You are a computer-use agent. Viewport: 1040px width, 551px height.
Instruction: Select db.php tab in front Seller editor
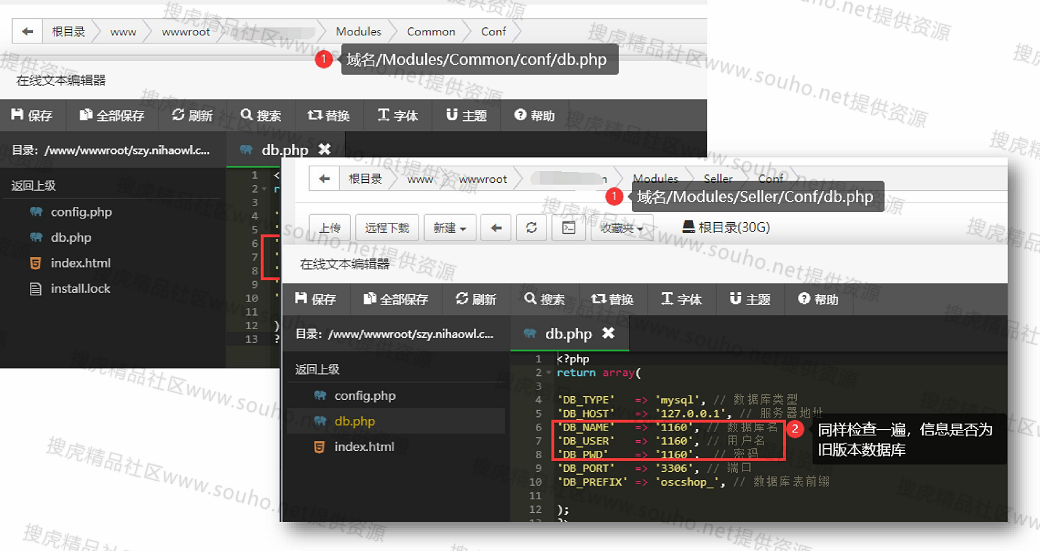coord(568,334)
